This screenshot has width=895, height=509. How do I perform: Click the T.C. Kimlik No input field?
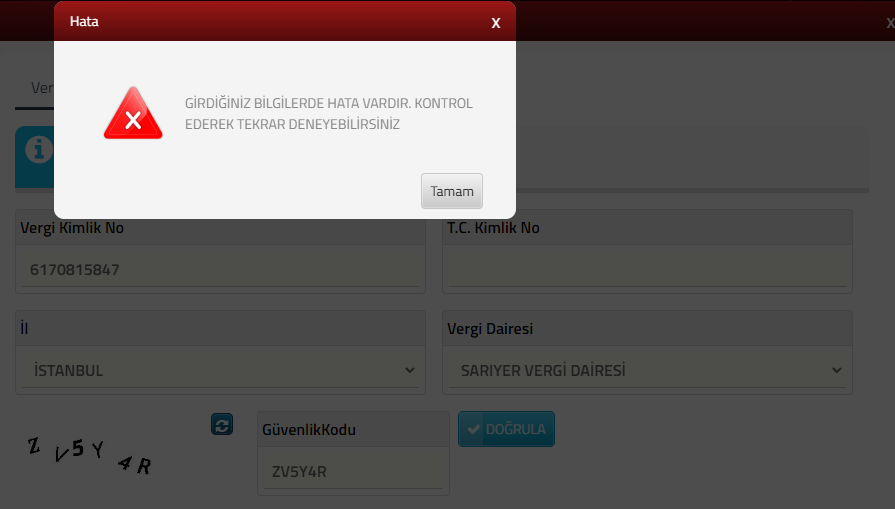[647, 269]
